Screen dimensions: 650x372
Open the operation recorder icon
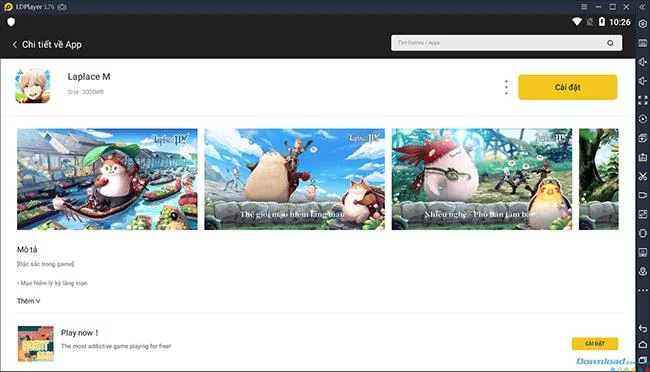pyautogui.click(x=643, y=119)
